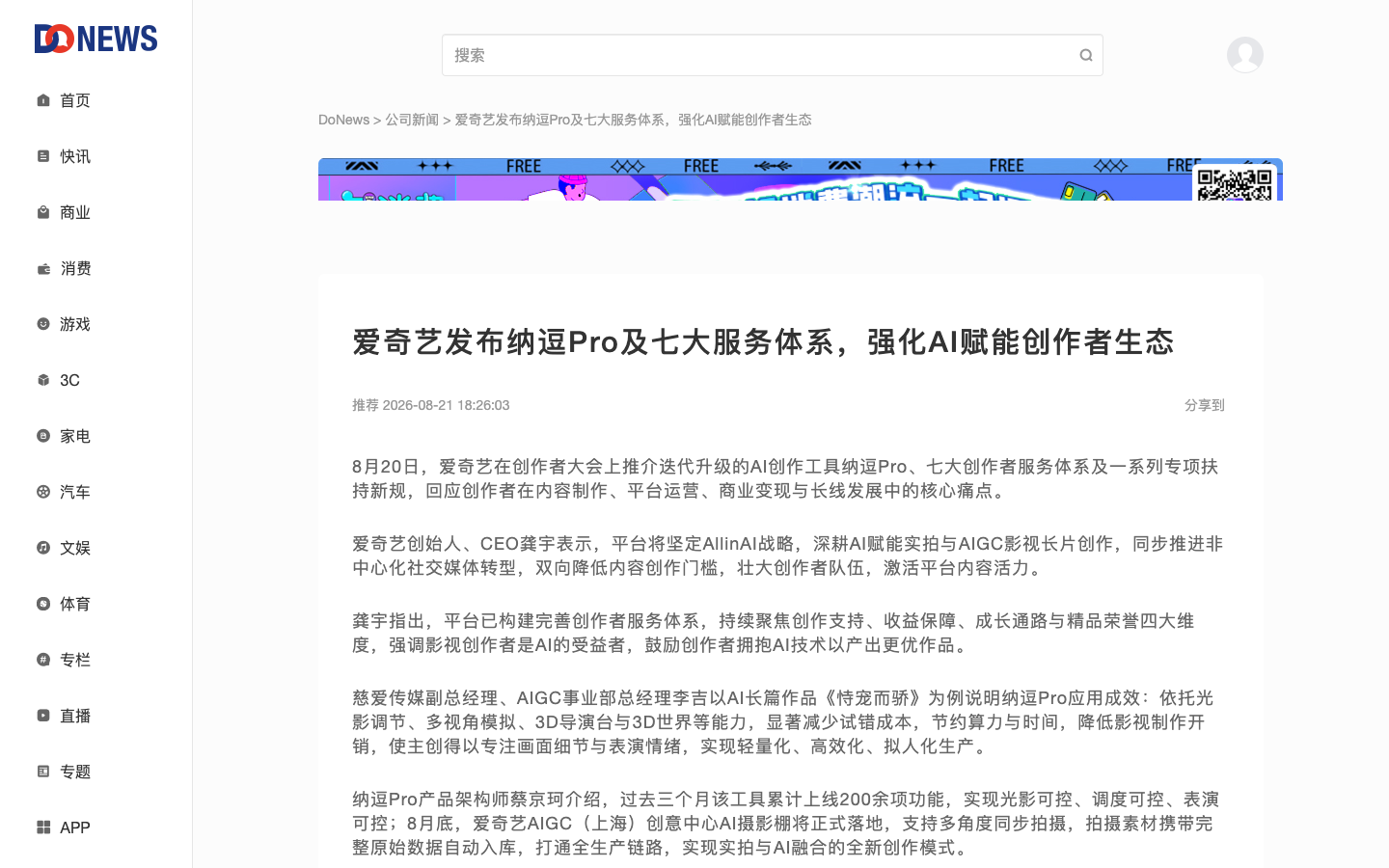1389x868 pixels.
Task: Click the article headline 爱奇艺发布纳逗Pro
Action: 763,341
